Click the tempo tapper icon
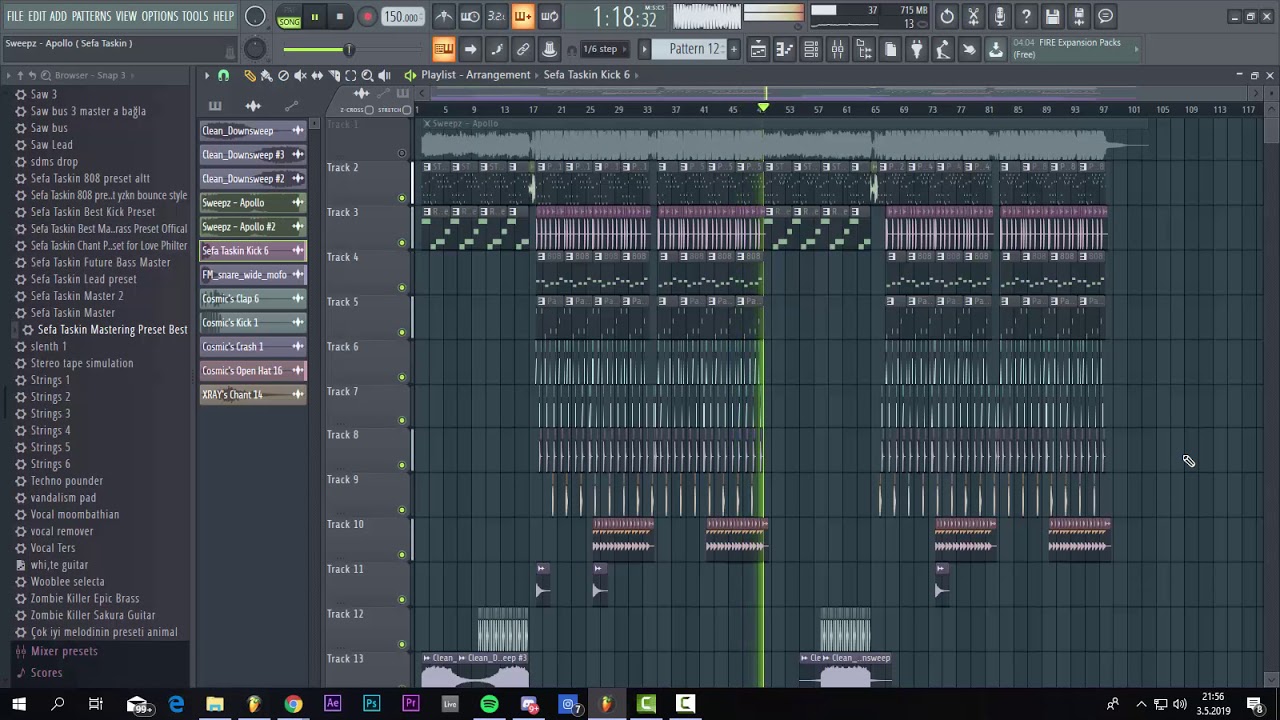 pyautogui.click(x=942, y=49)
